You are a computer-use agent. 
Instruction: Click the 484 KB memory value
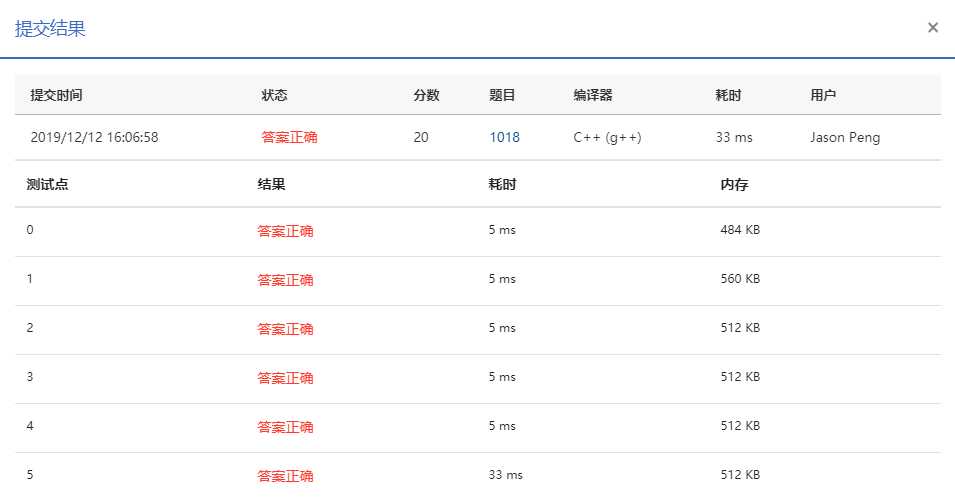coord(739,230)
